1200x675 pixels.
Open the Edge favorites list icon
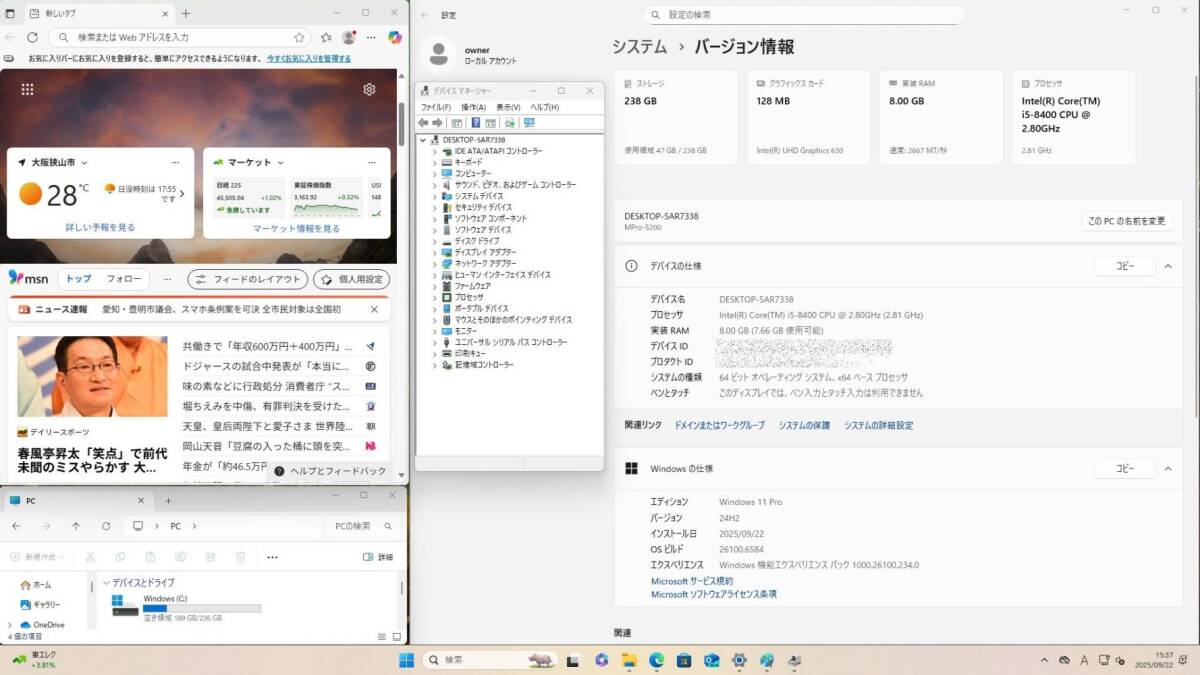[324, 37]
